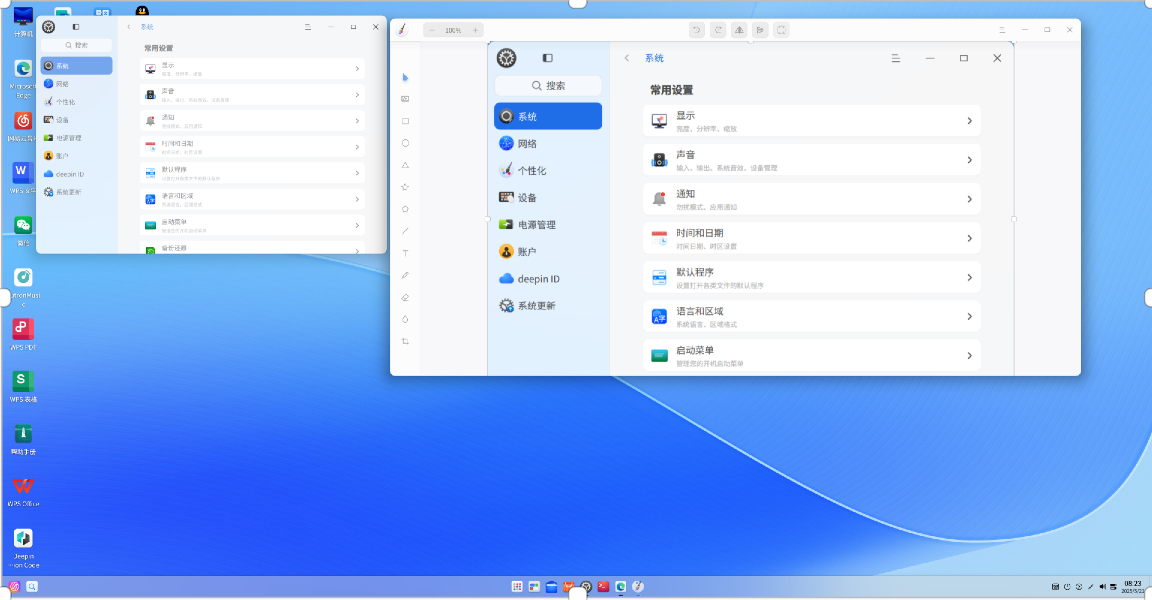Open 电源管理 in the Control Center window sidebar
The width and height of the screenshot is (1152, 600).
[x=76, y=138]
